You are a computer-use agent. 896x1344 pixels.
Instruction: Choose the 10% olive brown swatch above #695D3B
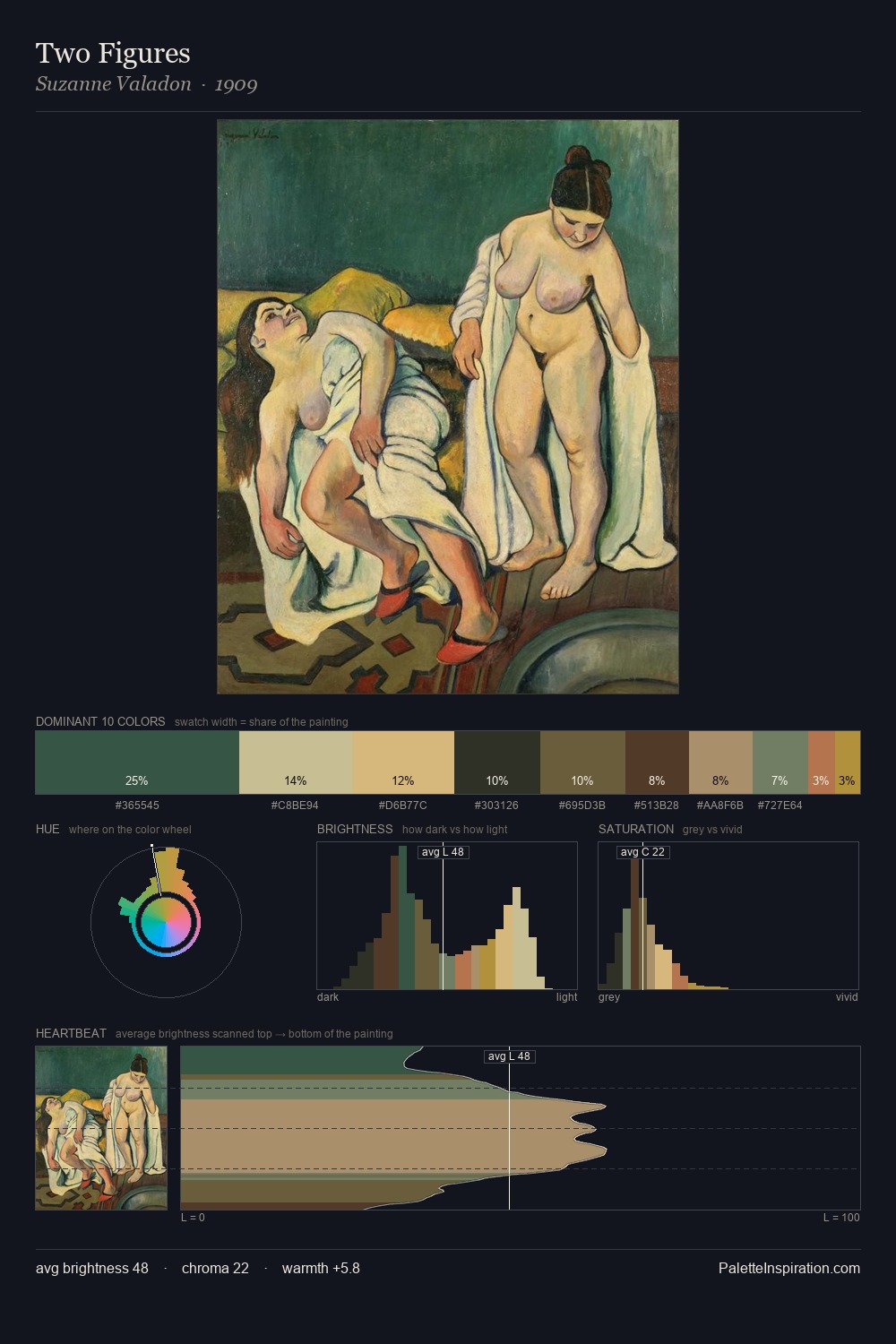click(582, 762)
